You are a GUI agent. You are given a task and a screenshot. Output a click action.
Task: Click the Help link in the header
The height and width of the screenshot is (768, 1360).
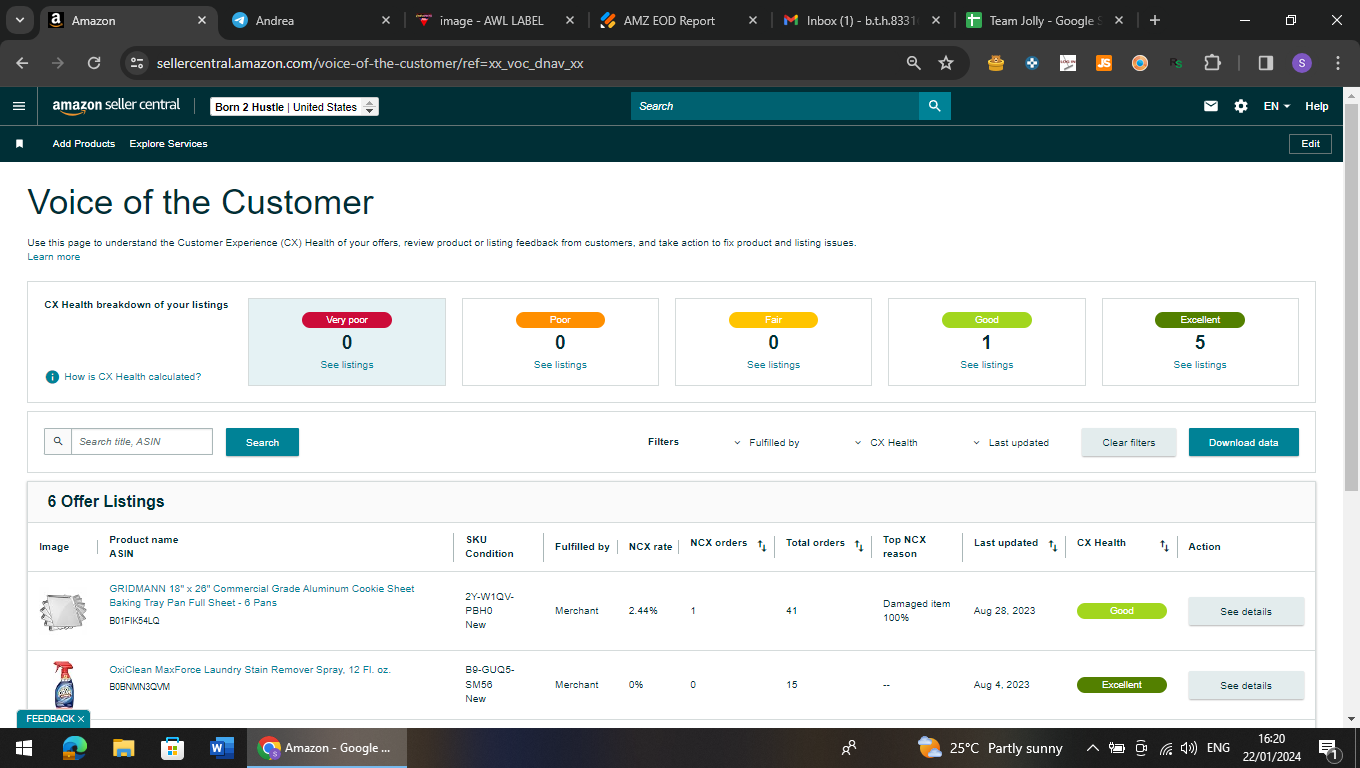1317,106
